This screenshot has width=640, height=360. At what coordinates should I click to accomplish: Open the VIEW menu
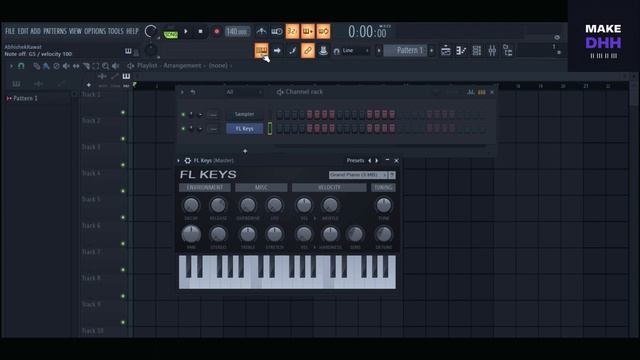[x=75, y=31]
